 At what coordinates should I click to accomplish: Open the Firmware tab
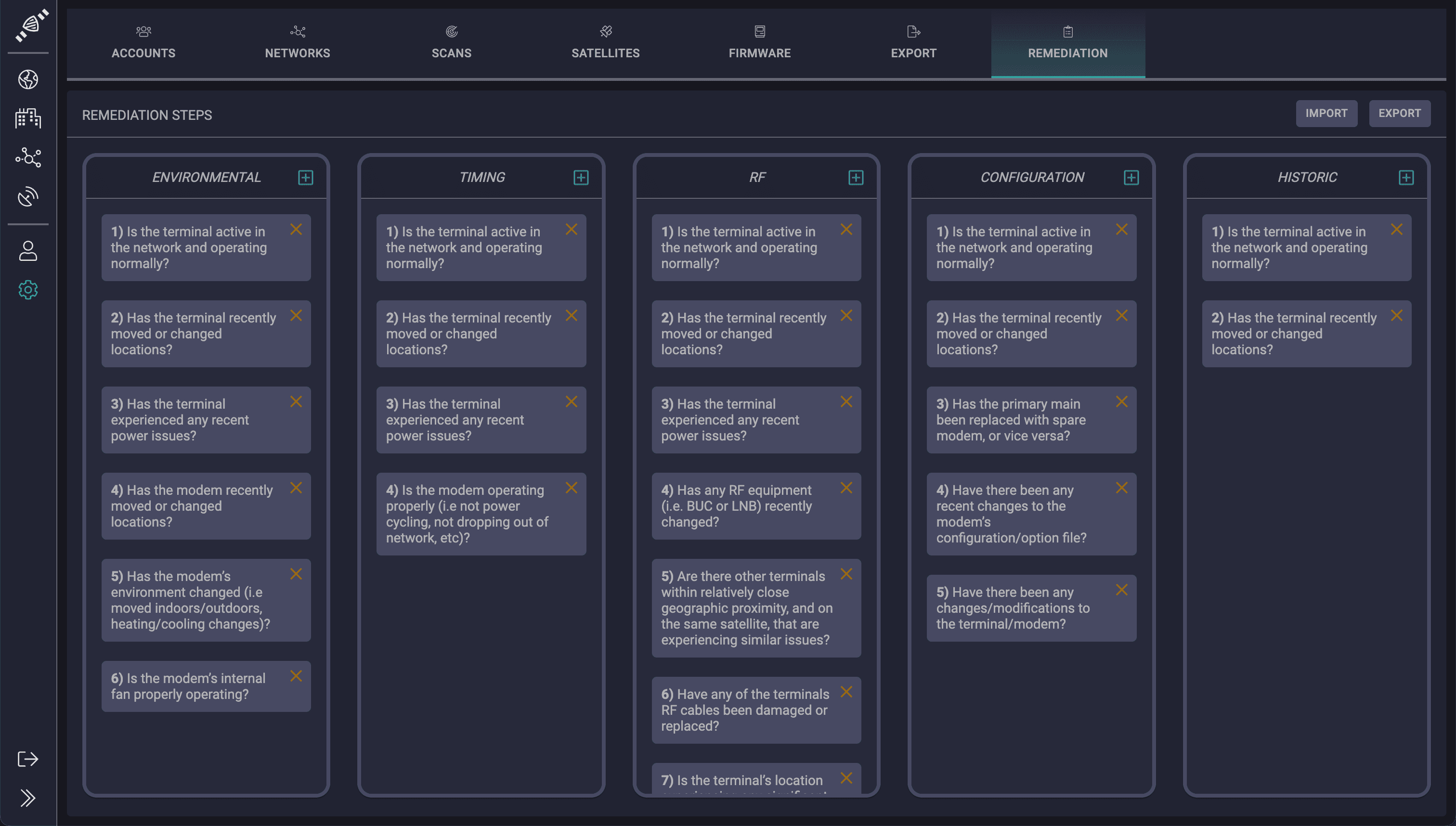(759, 42)
